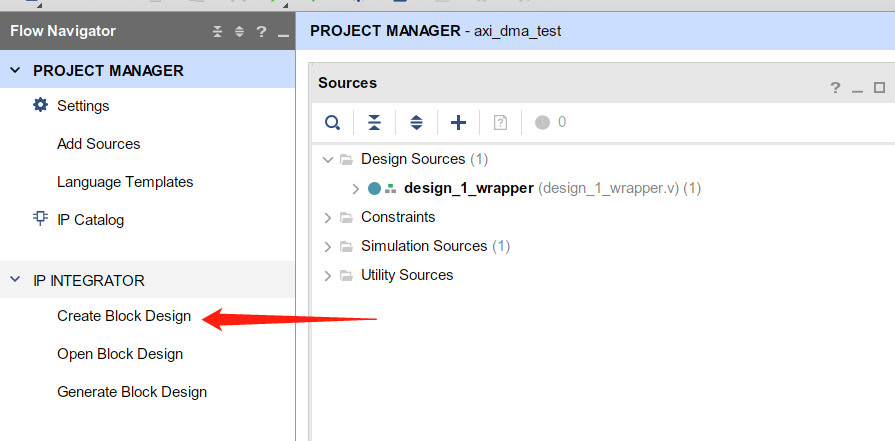This screenshot has width=895, height=441.
Task: Collapse all sources with toolbar icon
Action: [374, 123]
